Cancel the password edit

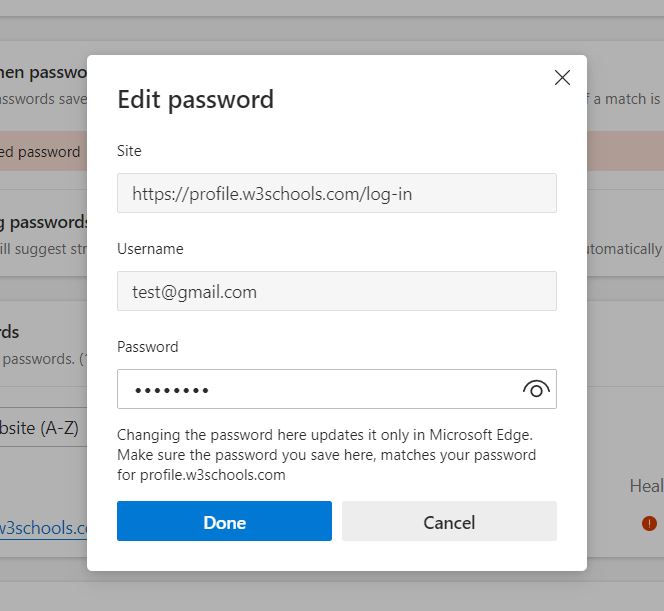tap(449, 522)
